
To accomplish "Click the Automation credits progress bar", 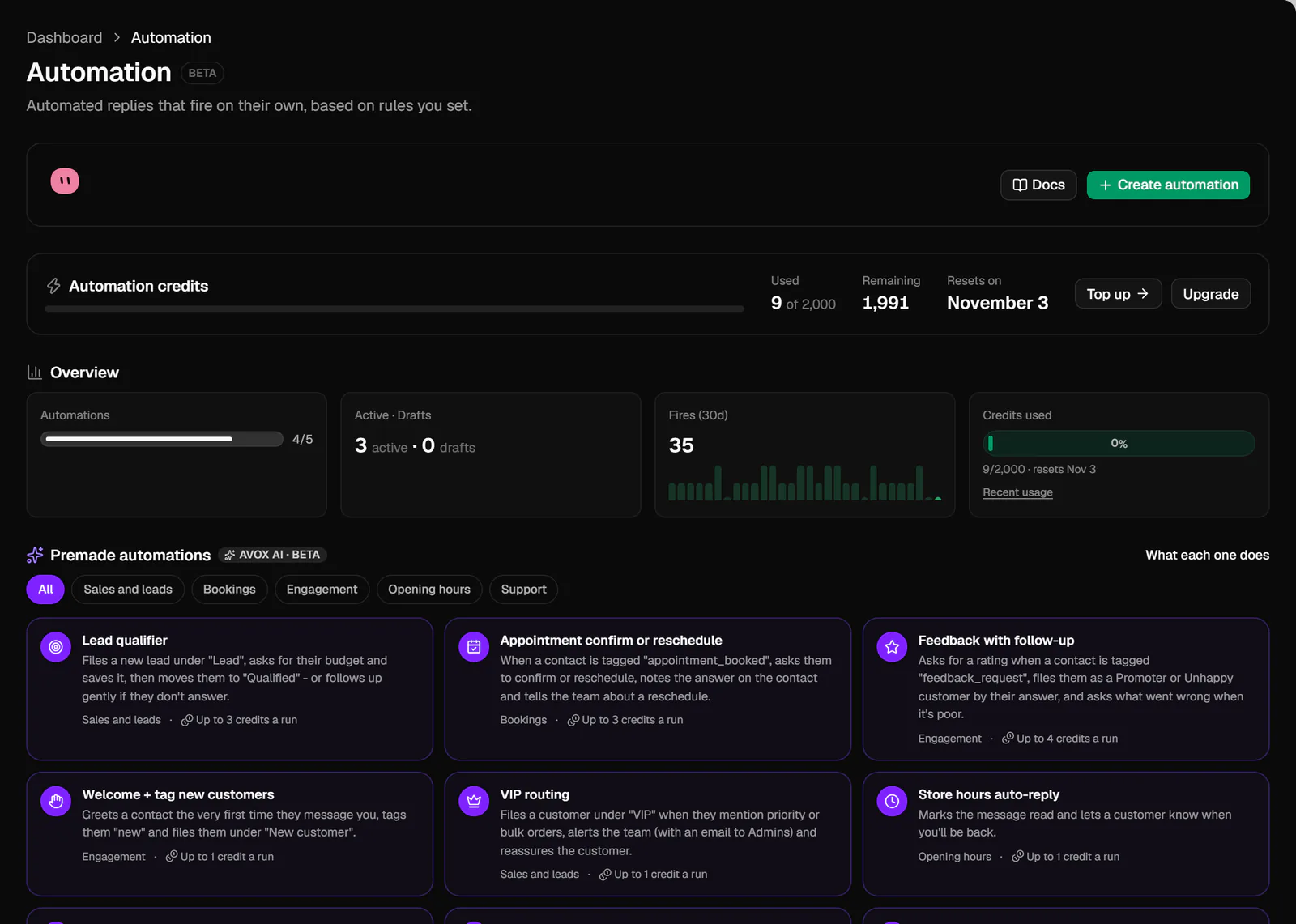I will click(394, 309).
